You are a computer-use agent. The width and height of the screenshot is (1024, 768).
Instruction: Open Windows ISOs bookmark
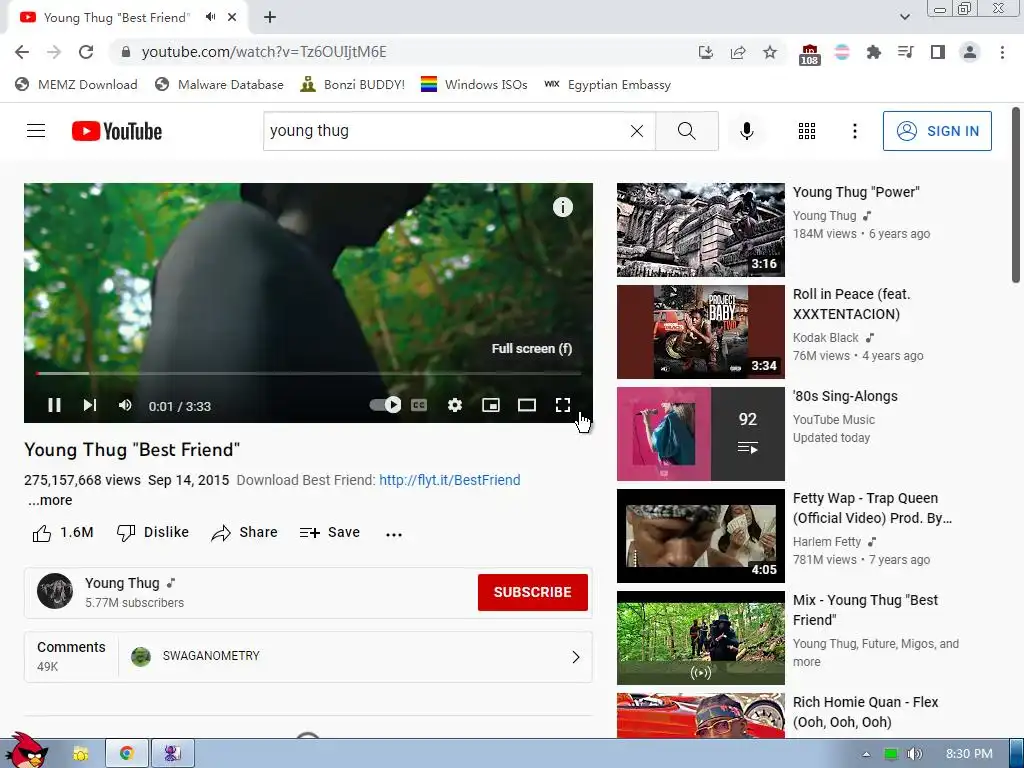click(474, 85)
